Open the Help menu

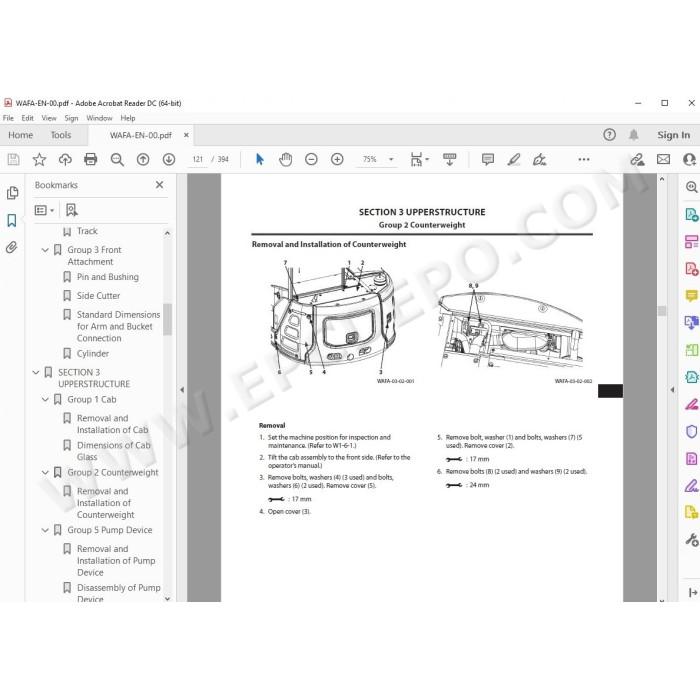[x=128, y=118]
